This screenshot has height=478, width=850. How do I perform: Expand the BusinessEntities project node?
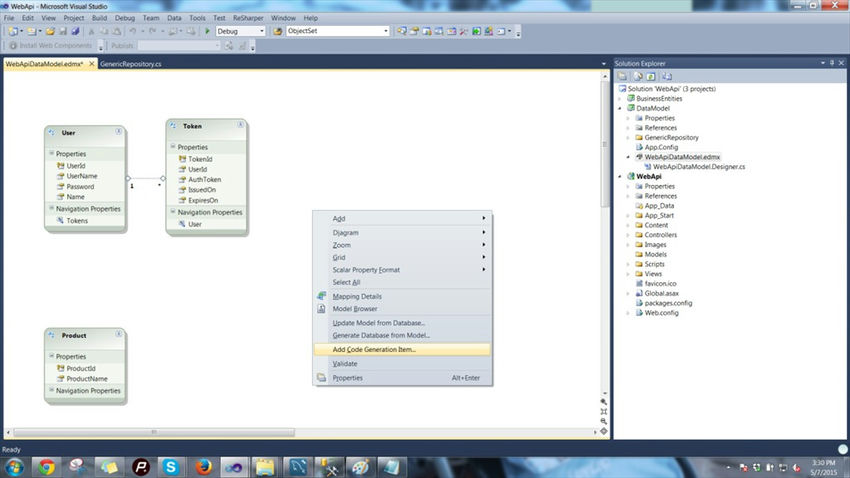click(x=620, y=99)
